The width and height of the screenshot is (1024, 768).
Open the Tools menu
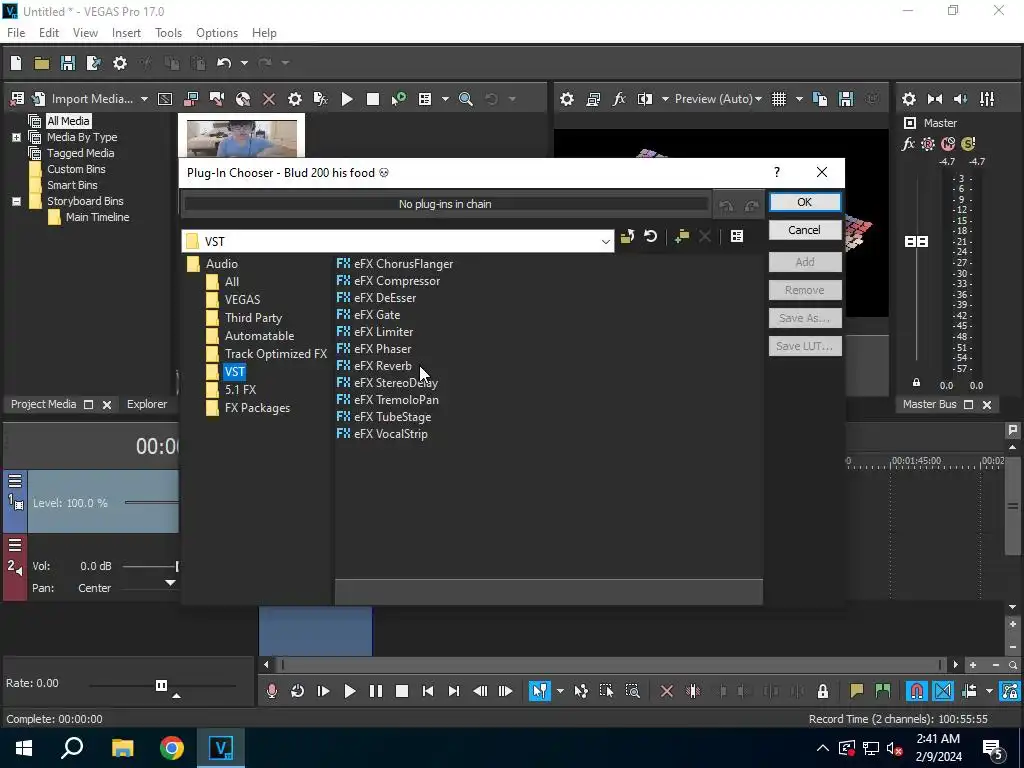(168, 33)
